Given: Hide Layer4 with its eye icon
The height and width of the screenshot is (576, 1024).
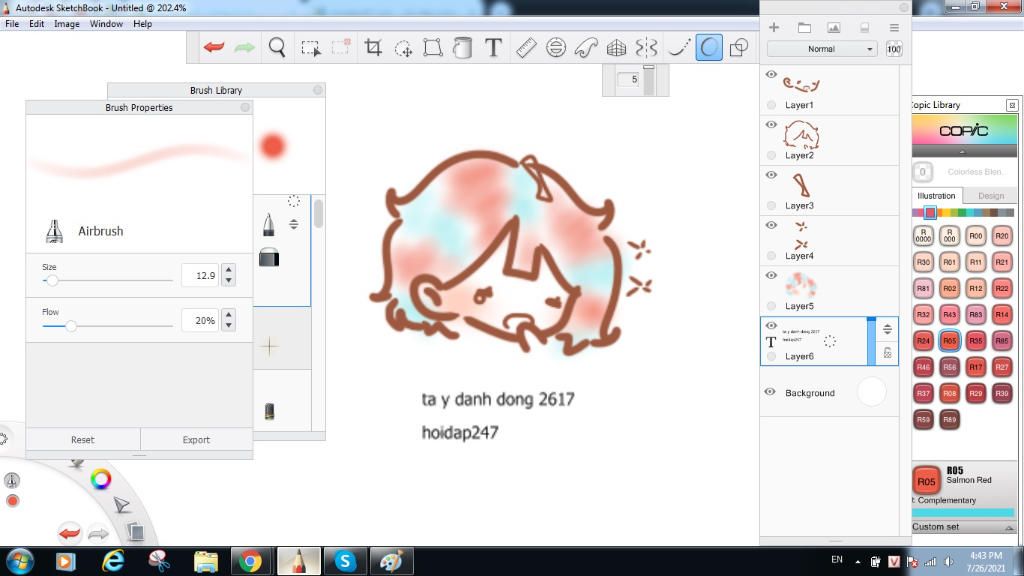Looking at the screenshot, I should click(771, 225).
